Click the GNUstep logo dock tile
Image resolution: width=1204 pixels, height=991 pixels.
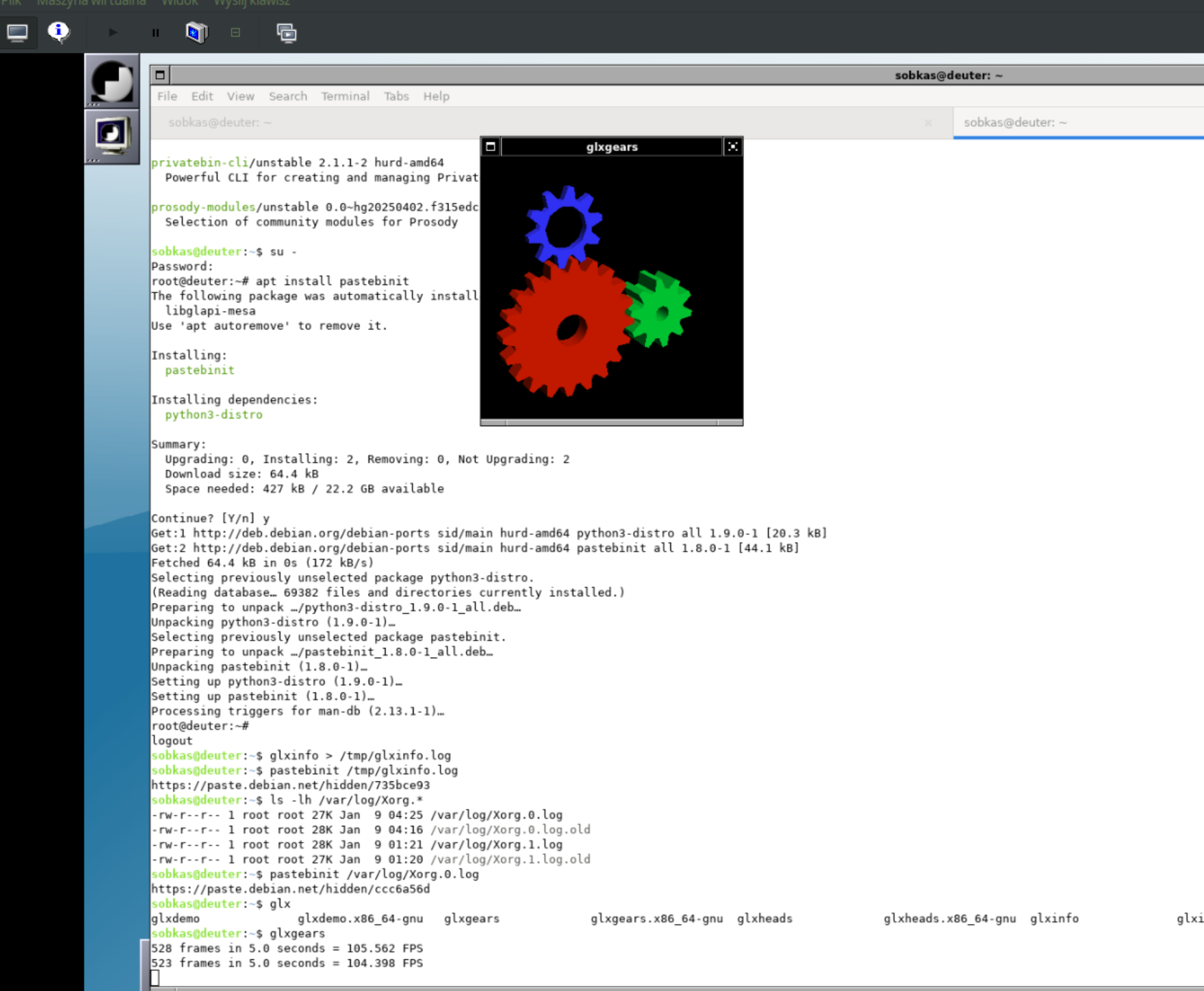[x=112, y=81]
